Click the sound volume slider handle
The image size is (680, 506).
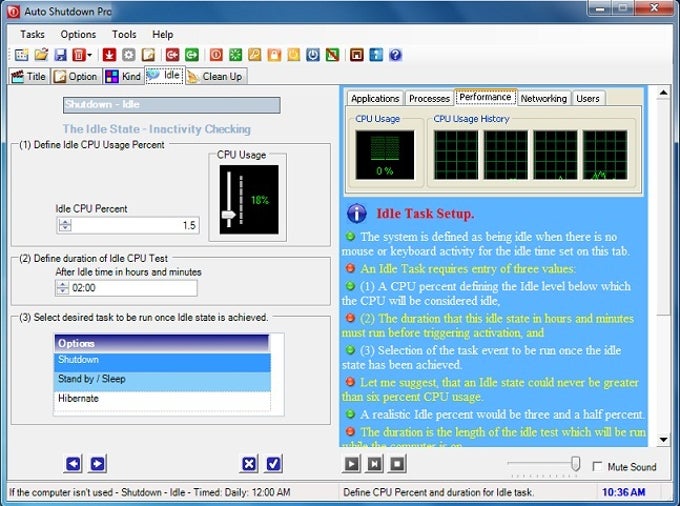point(575,464)
